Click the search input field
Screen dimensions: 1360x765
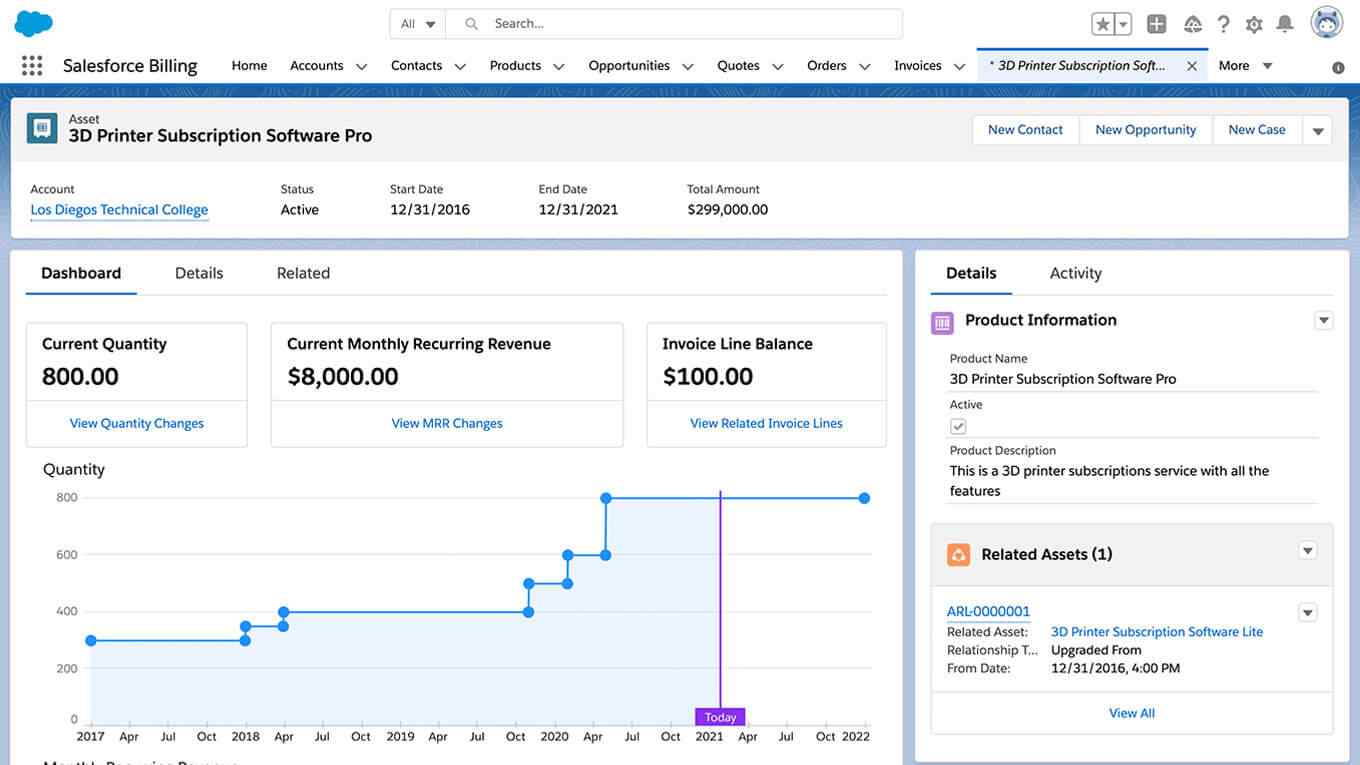(674, 24)
